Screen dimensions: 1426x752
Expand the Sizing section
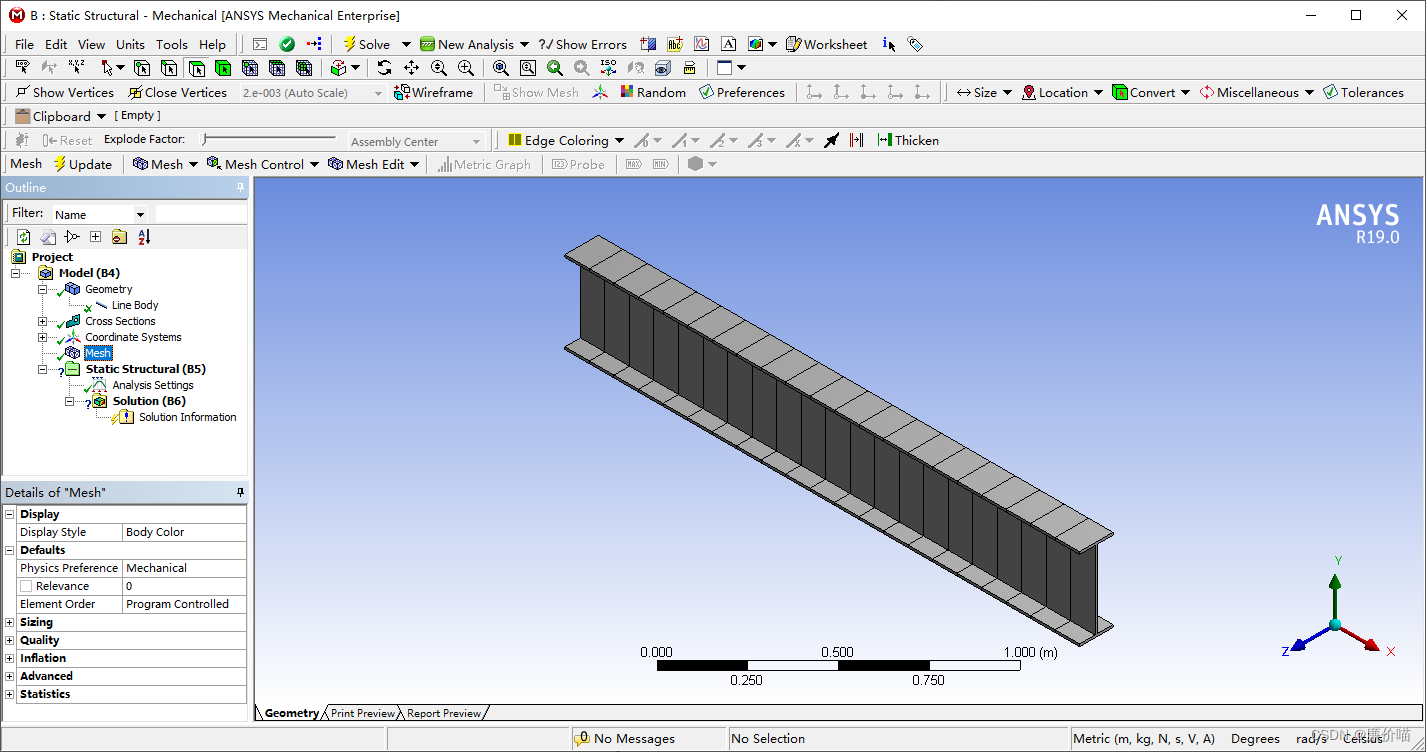point(10,622)
